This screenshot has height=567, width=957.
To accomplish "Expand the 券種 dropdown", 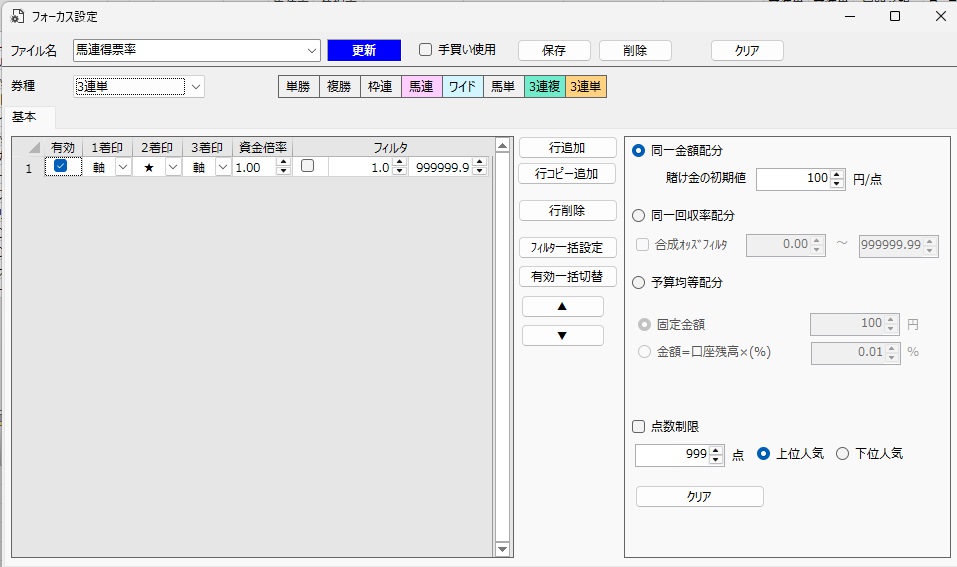I will pos(196,87).
